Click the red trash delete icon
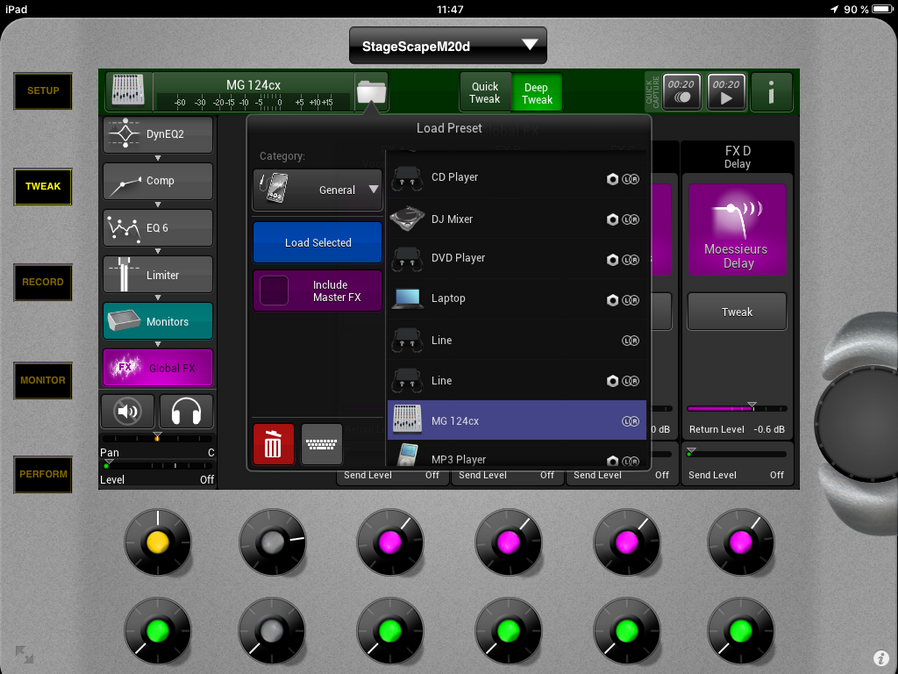 [x=273, y=444]
